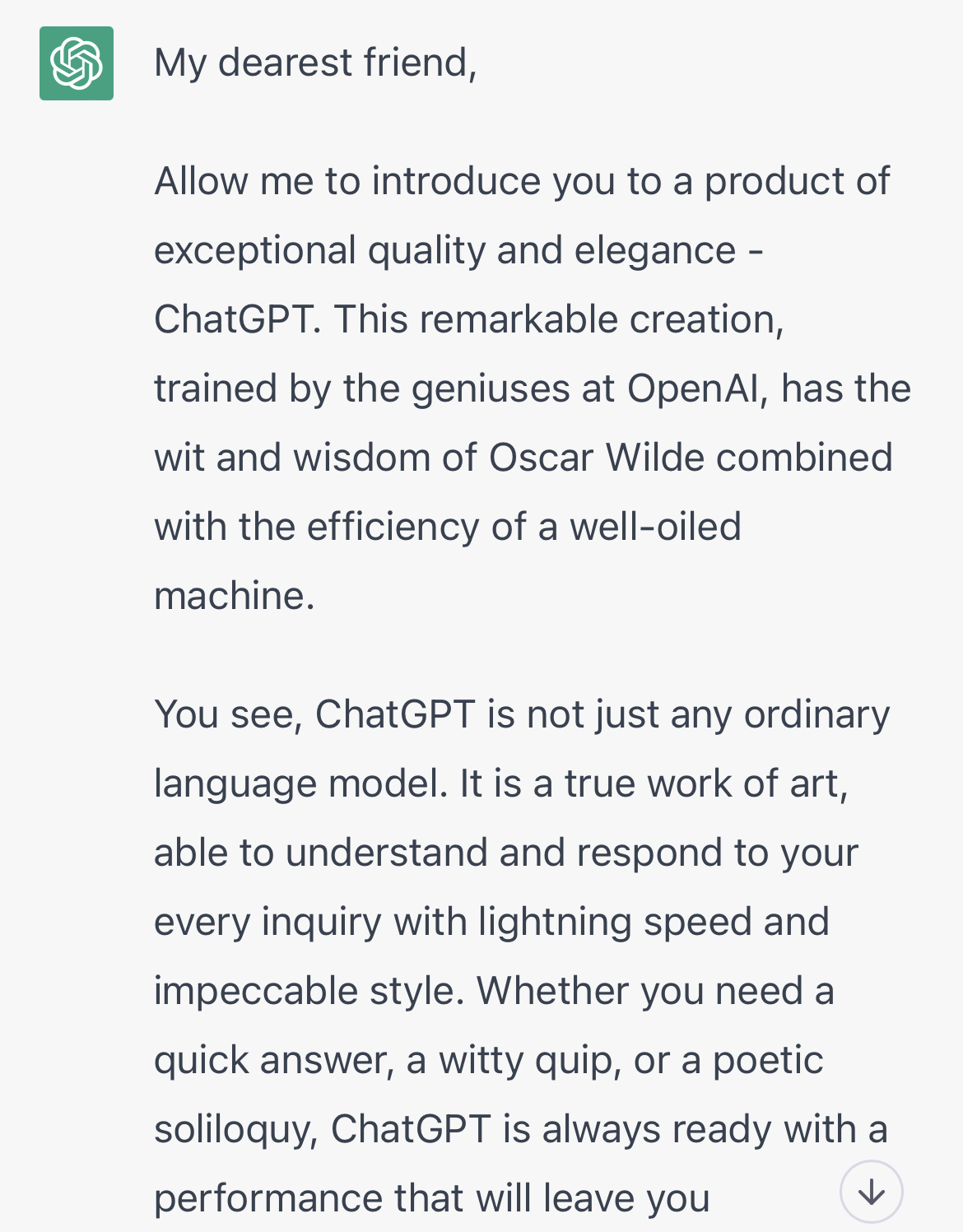This screenshot has height=1232, width=963.
Task: Click "You see," starting the second paragraph
Action: click(229, 715)
